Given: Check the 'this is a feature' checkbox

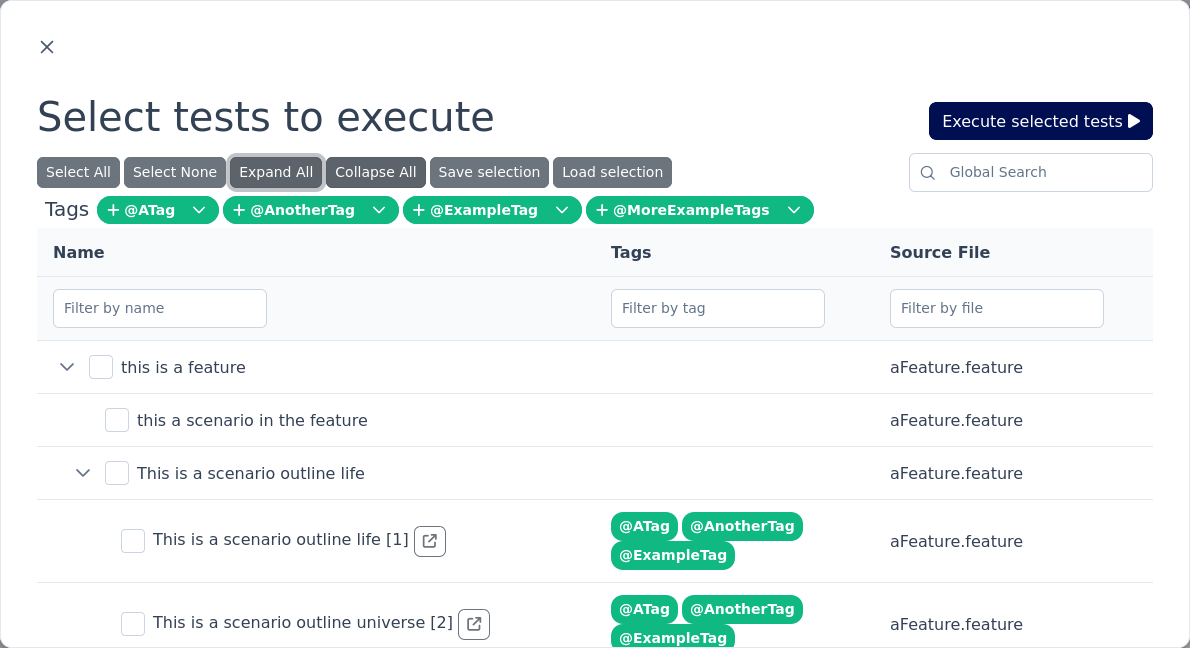Looking at the screenshot, I should point(101,367).
